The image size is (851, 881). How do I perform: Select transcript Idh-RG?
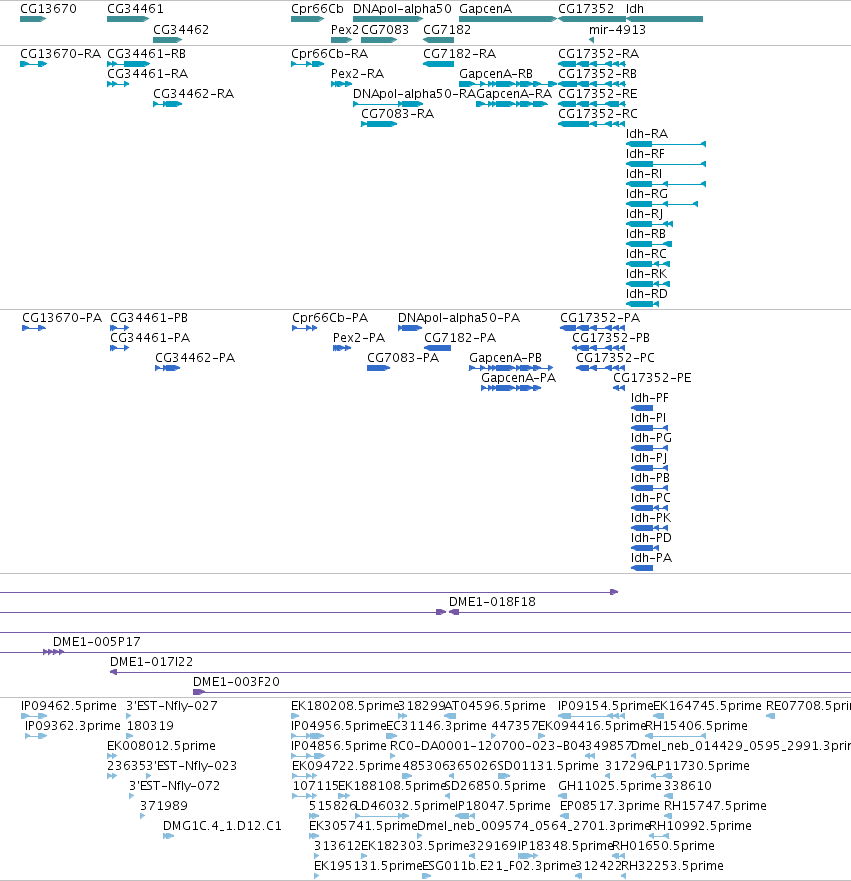[662, 204]
